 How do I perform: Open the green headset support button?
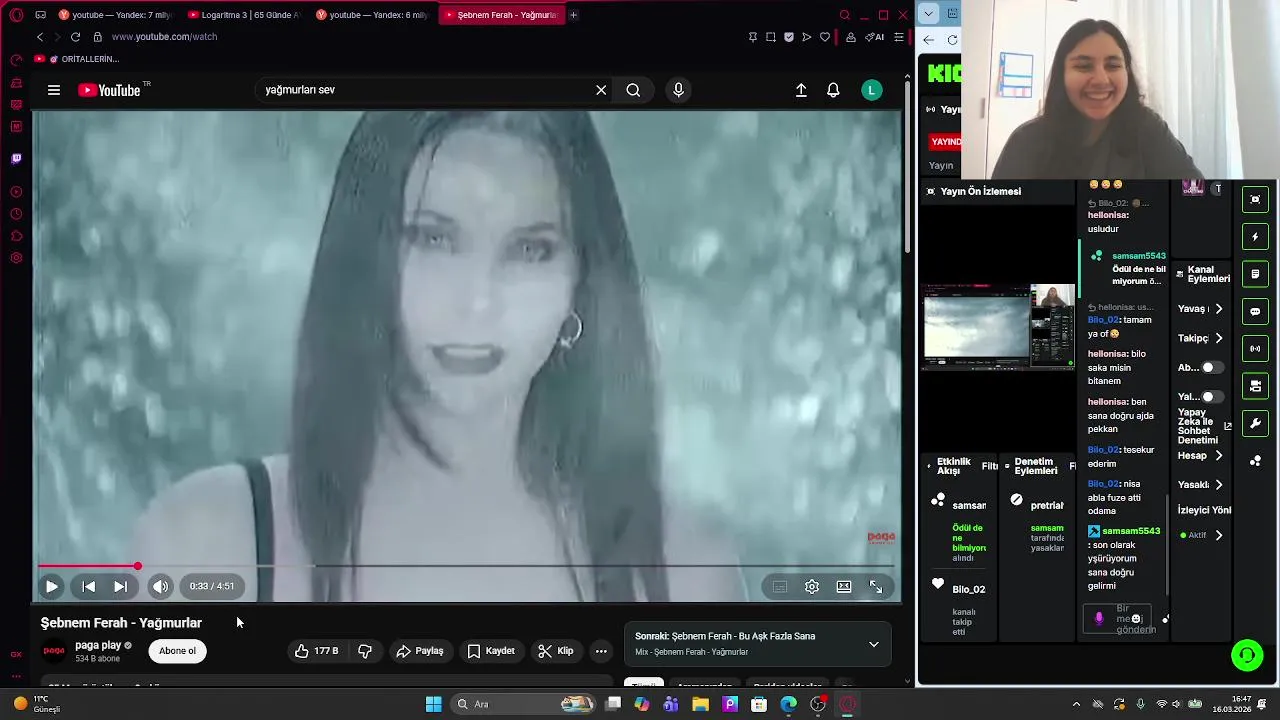[x=1247, y=656]
